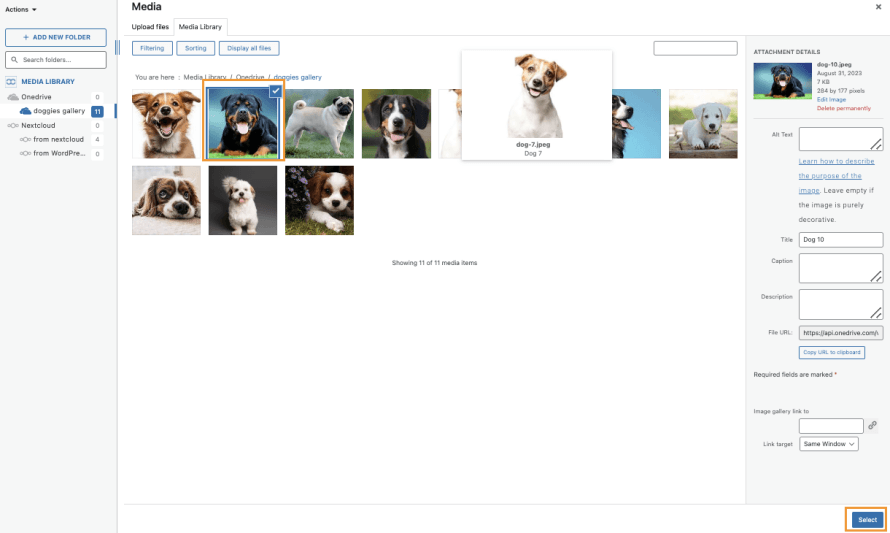Focus the Search folders input field
The height and width of the screenshot is (533, 890).
tap(56, 60)
